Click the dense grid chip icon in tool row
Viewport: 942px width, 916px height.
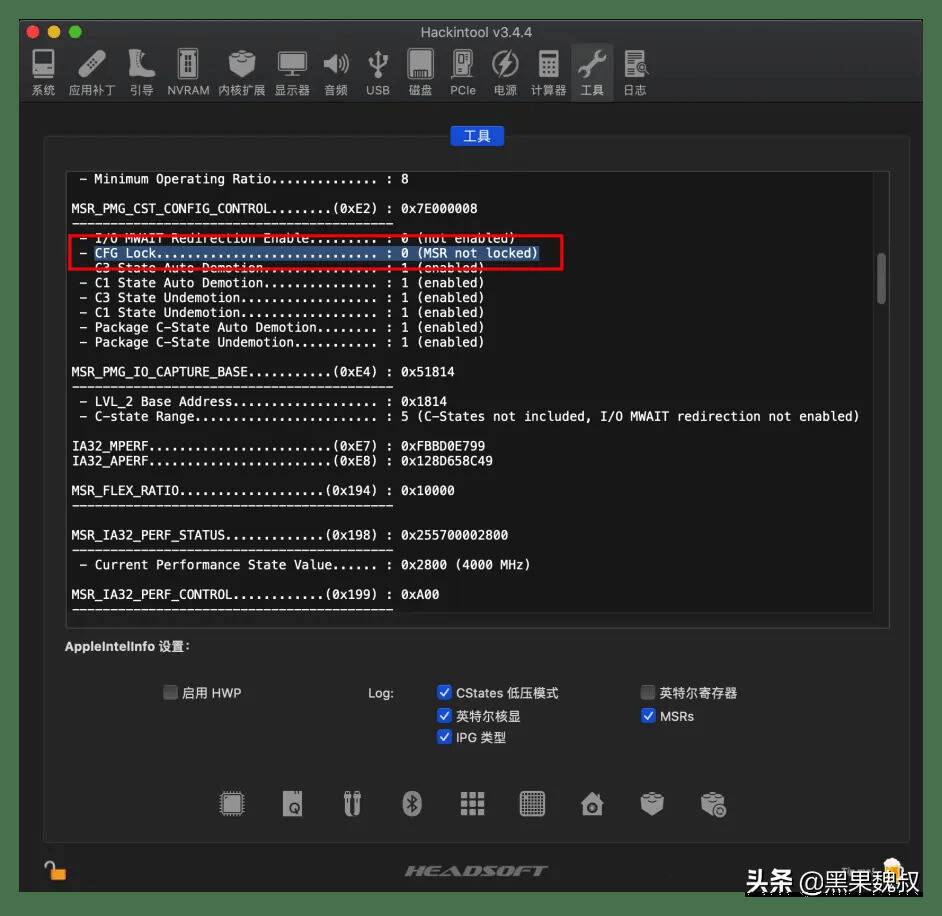pyautogui.click(x=532, y=804)
